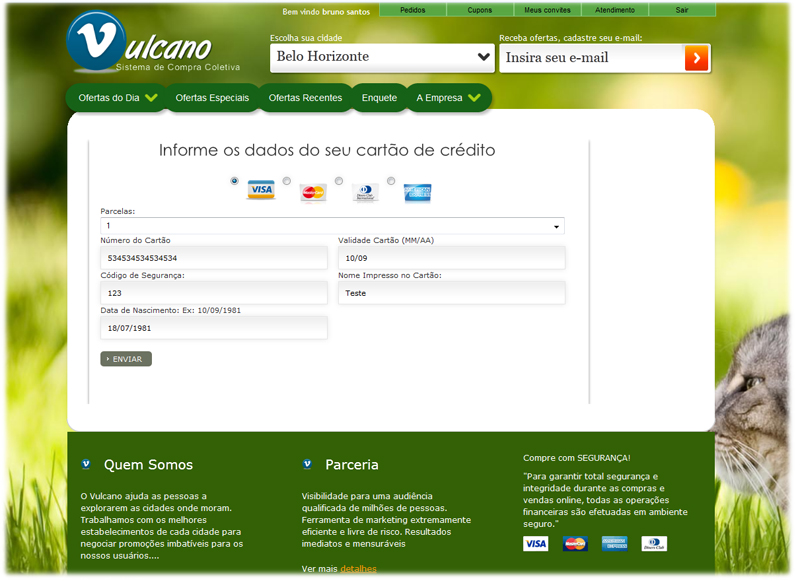Open Ofertas Especiais menu item
800x581 pixels.
(212, 98)
